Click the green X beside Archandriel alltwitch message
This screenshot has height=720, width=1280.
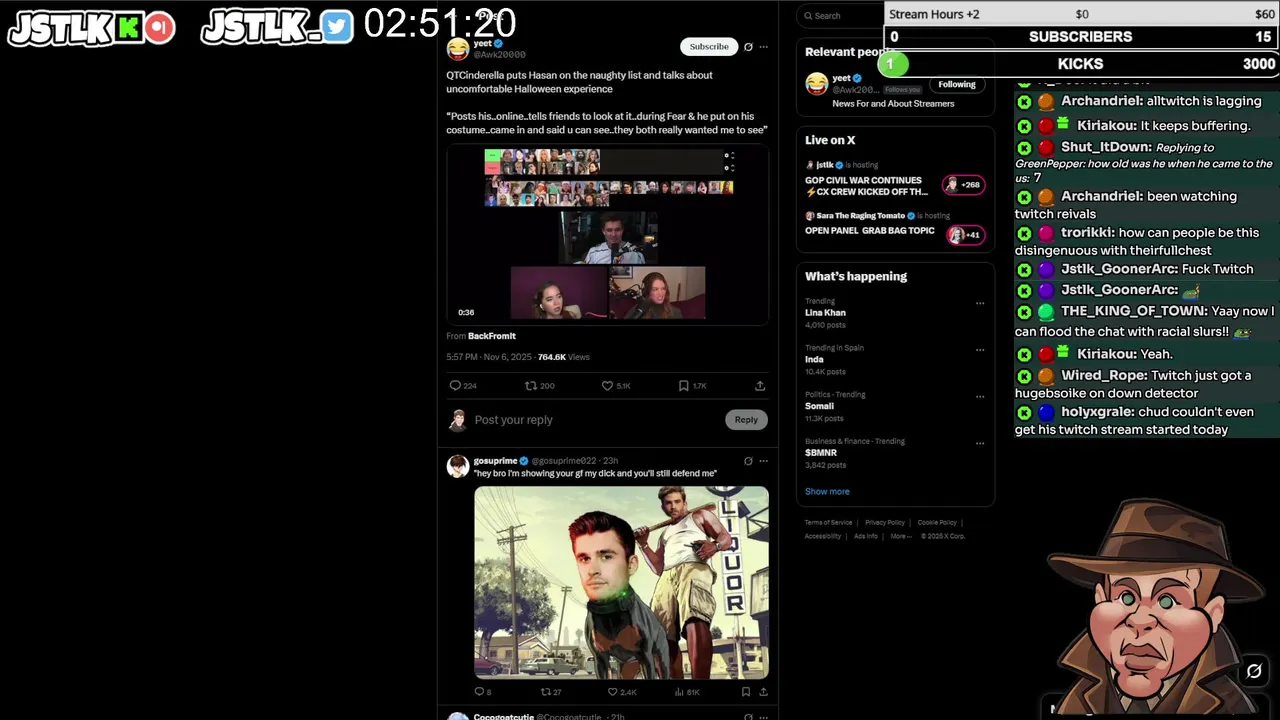click(x=1024, y=102)
